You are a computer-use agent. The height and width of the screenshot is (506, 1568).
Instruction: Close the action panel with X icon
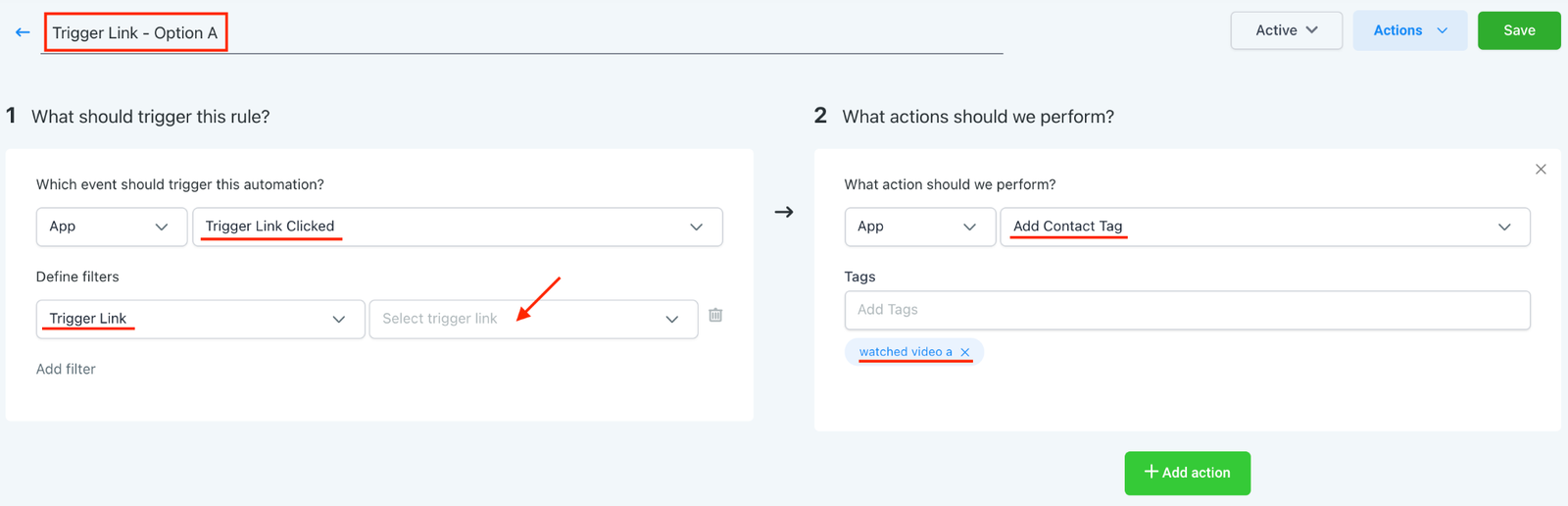[1541, 170]
